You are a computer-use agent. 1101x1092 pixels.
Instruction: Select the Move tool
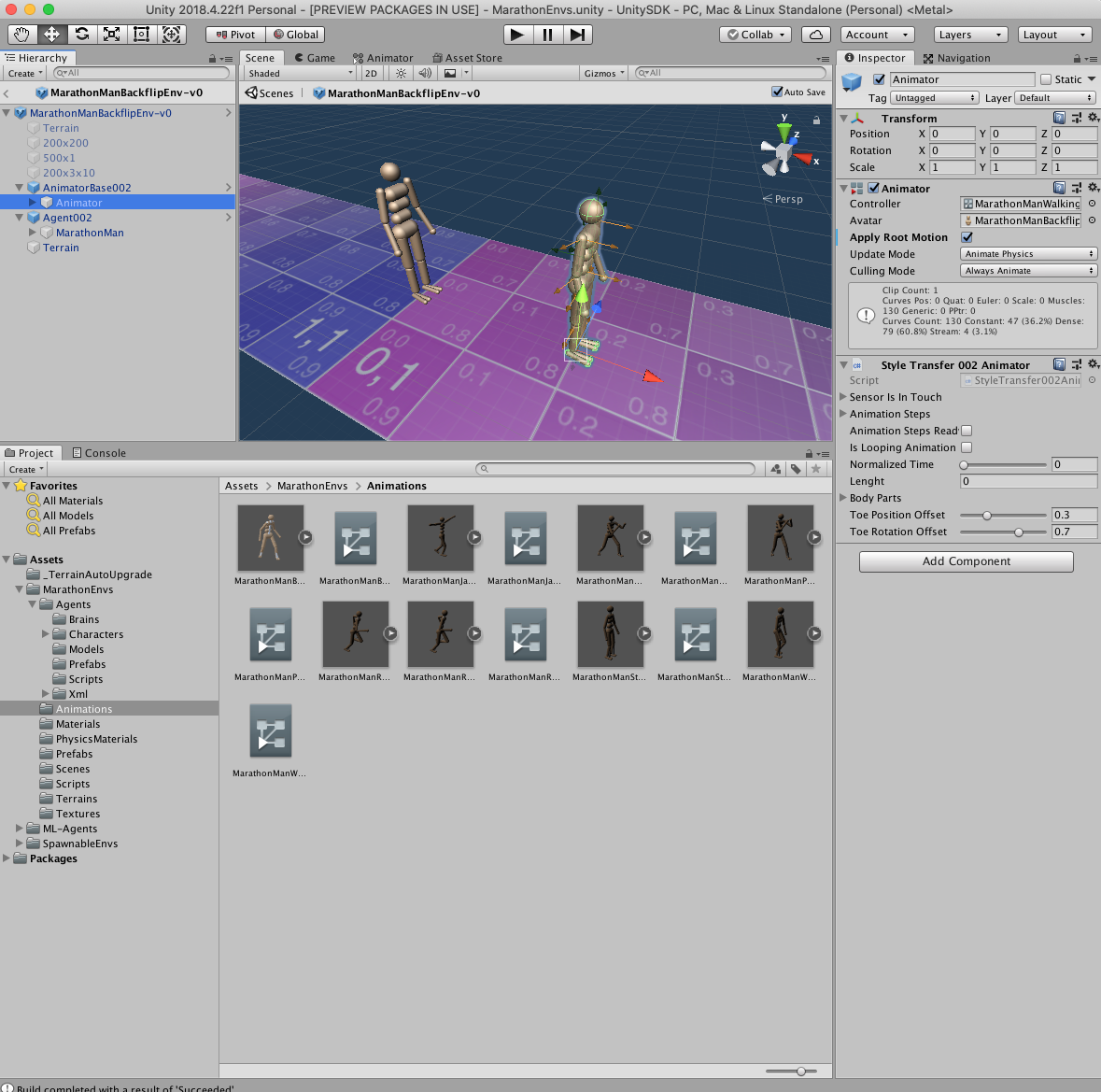point(51,35)
